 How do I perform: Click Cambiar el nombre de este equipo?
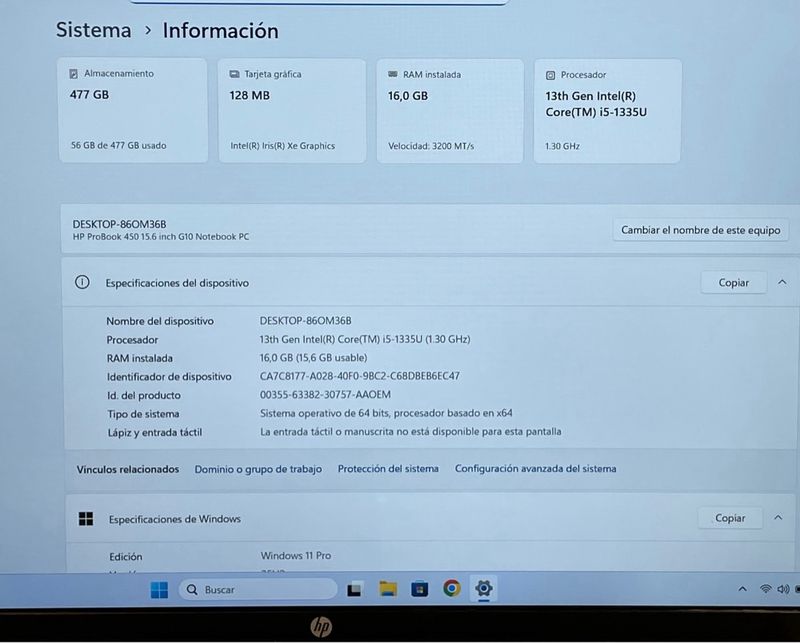701,230
